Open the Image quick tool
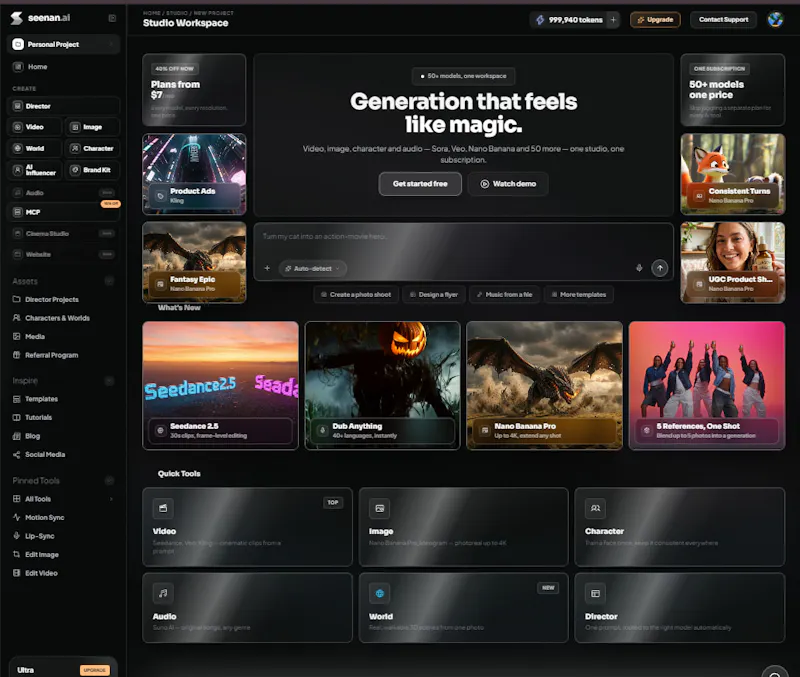This screenshot has width=800, height=677. click(x=463, y=527)
